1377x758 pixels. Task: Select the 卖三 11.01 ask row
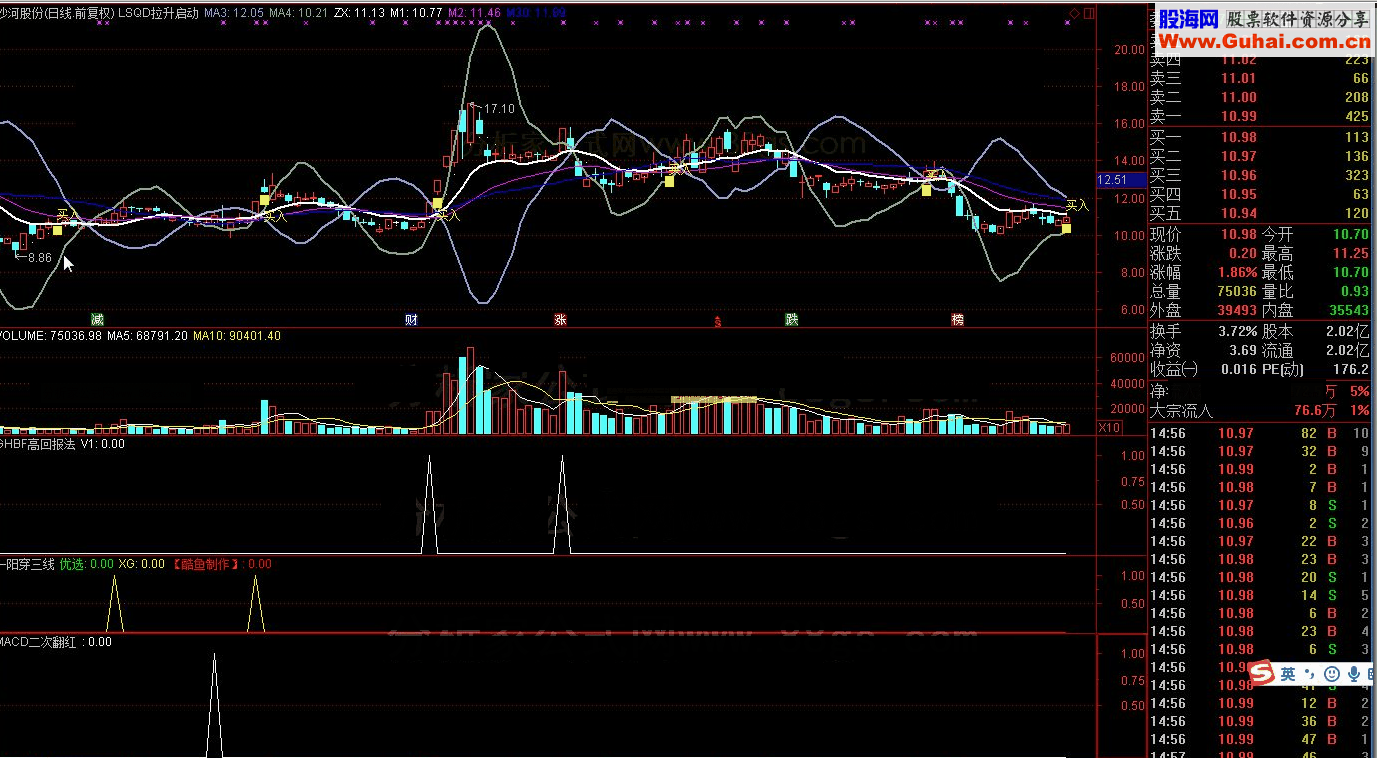1262,78
